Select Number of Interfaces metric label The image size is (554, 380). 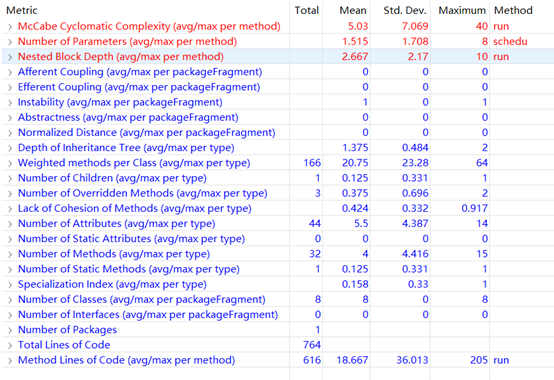148,315
